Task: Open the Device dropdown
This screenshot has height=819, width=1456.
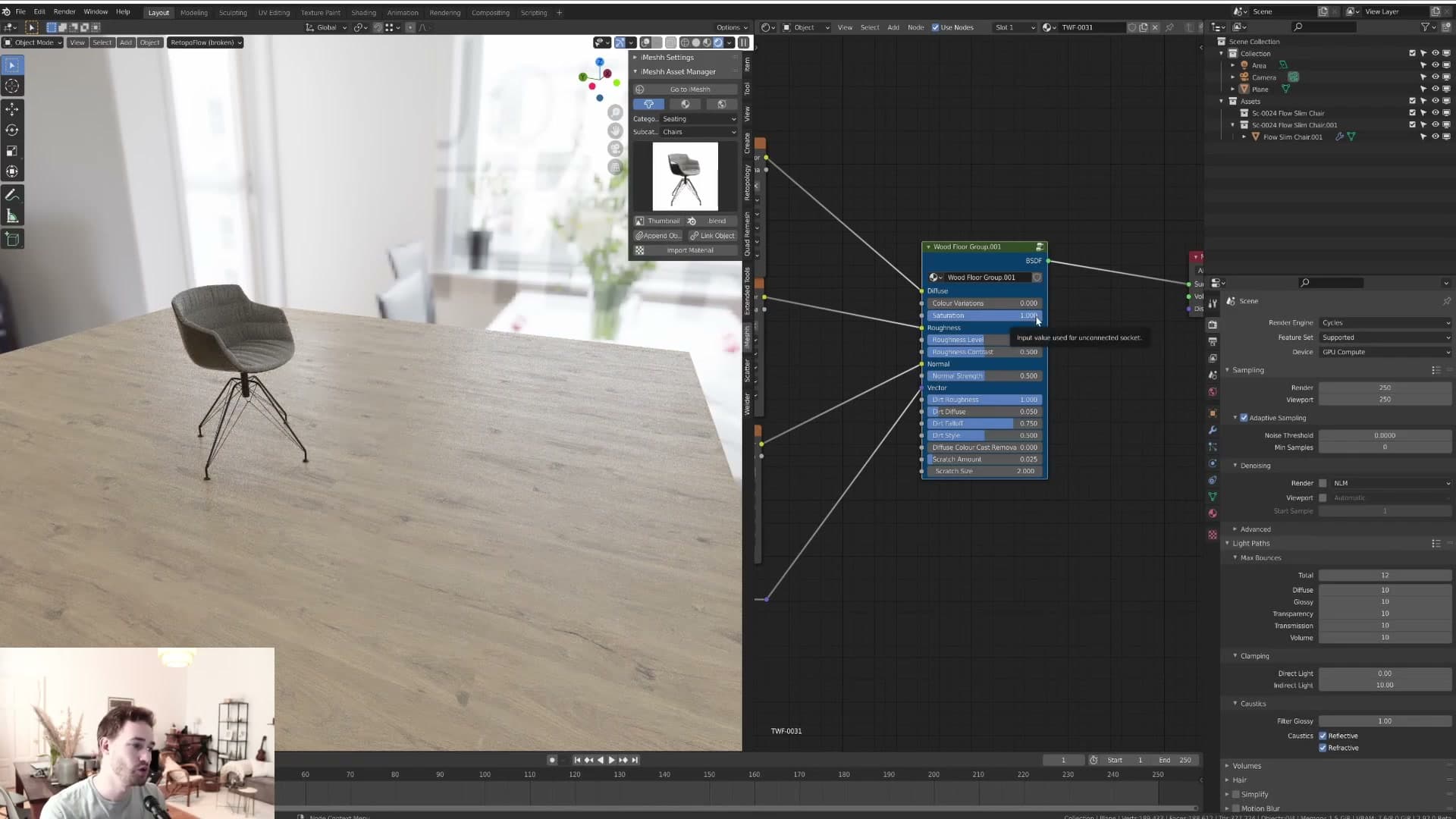Action: point(1385,352)
